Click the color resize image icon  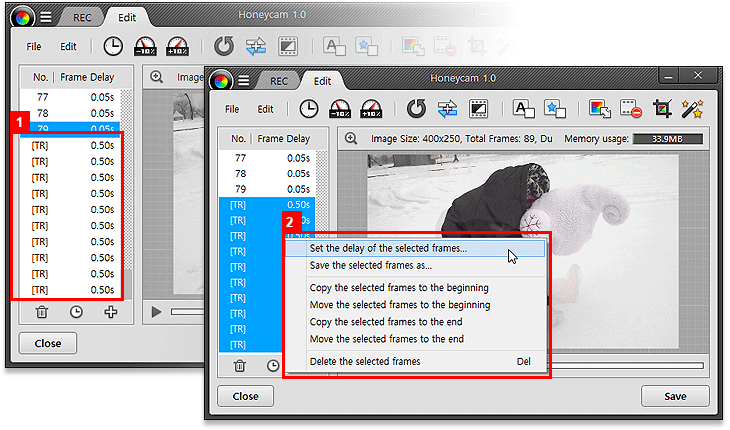coord(600,109)
